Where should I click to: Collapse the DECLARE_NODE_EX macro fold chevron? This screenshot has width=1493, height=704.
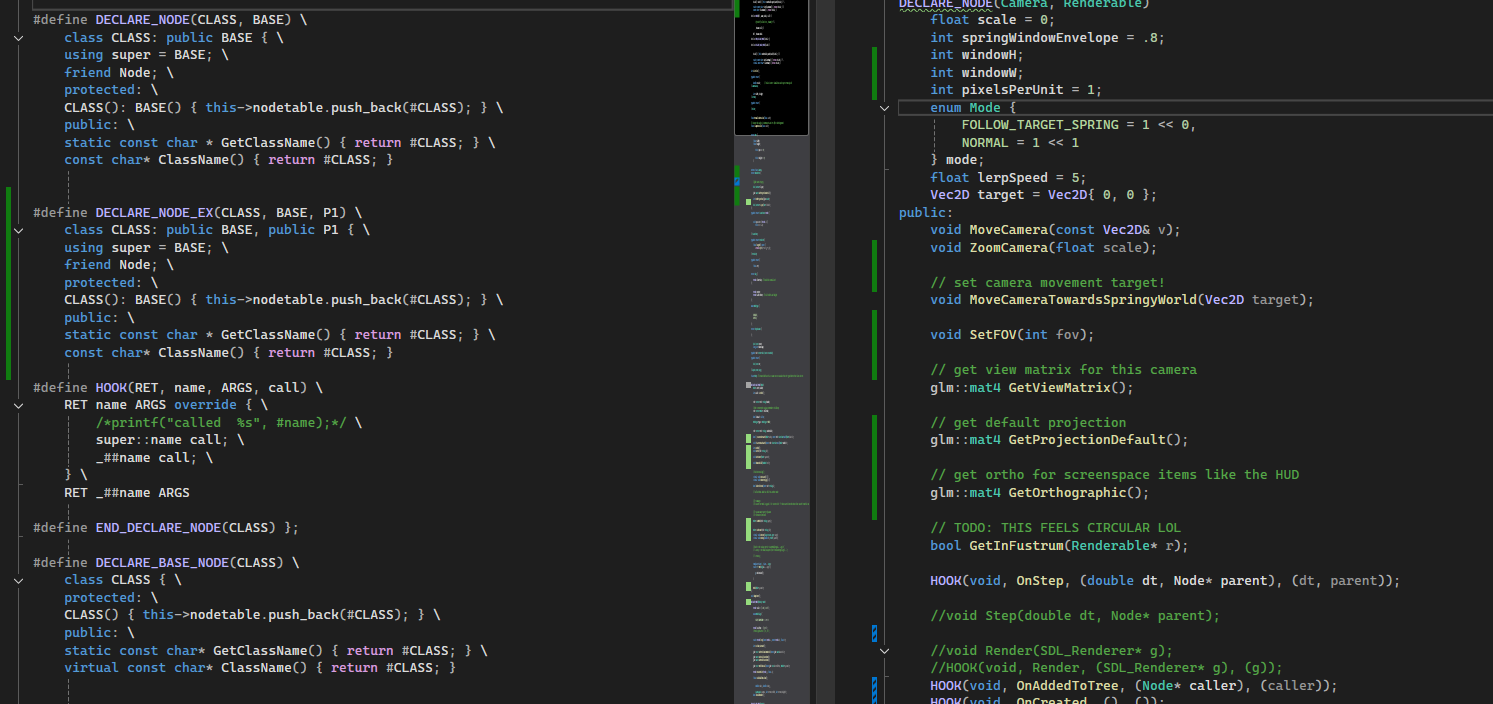[19, 230]
